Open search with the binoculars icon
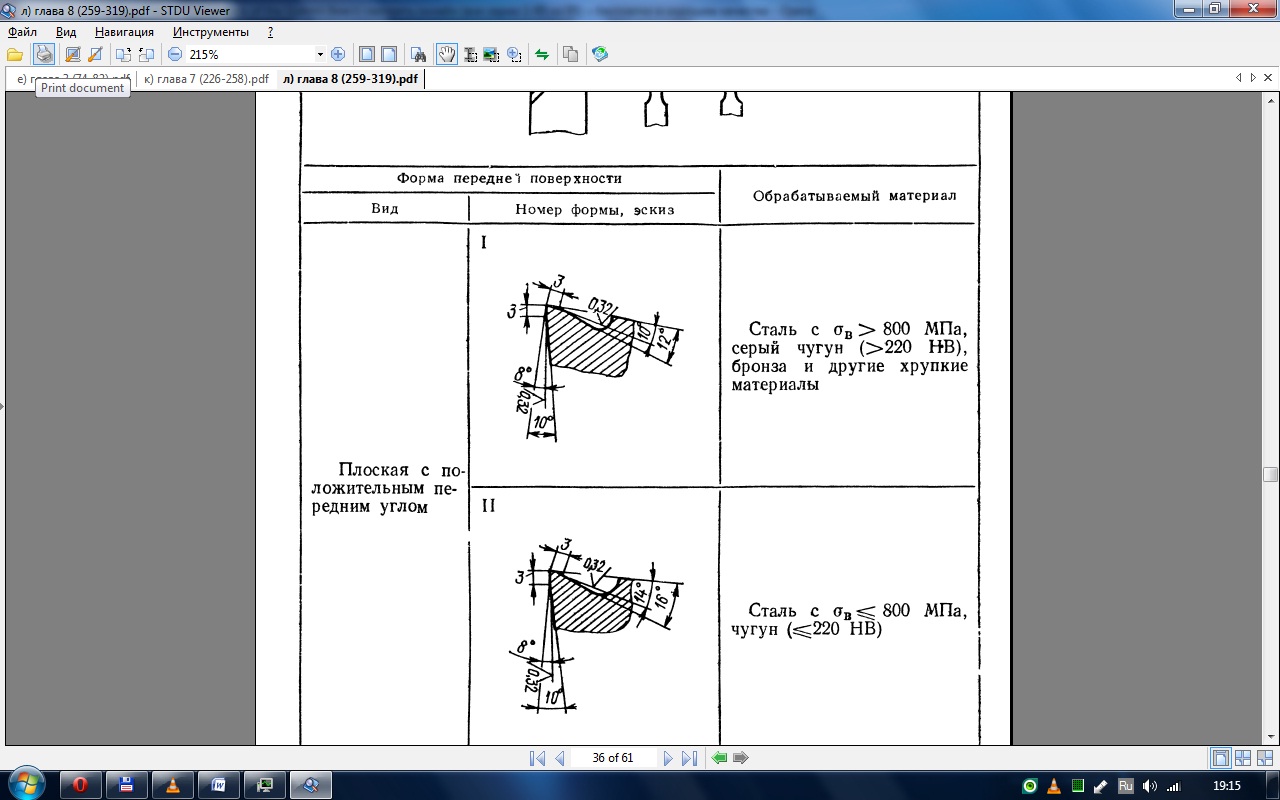The image size is (1280, 800). tap(419, 54)
